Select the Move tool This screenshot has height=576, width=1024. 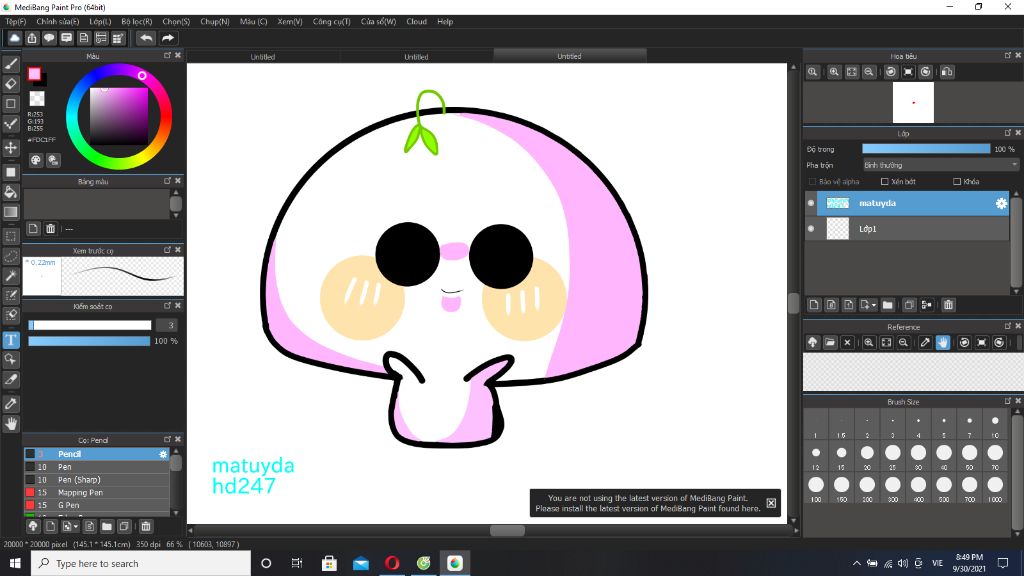(11, 147)
